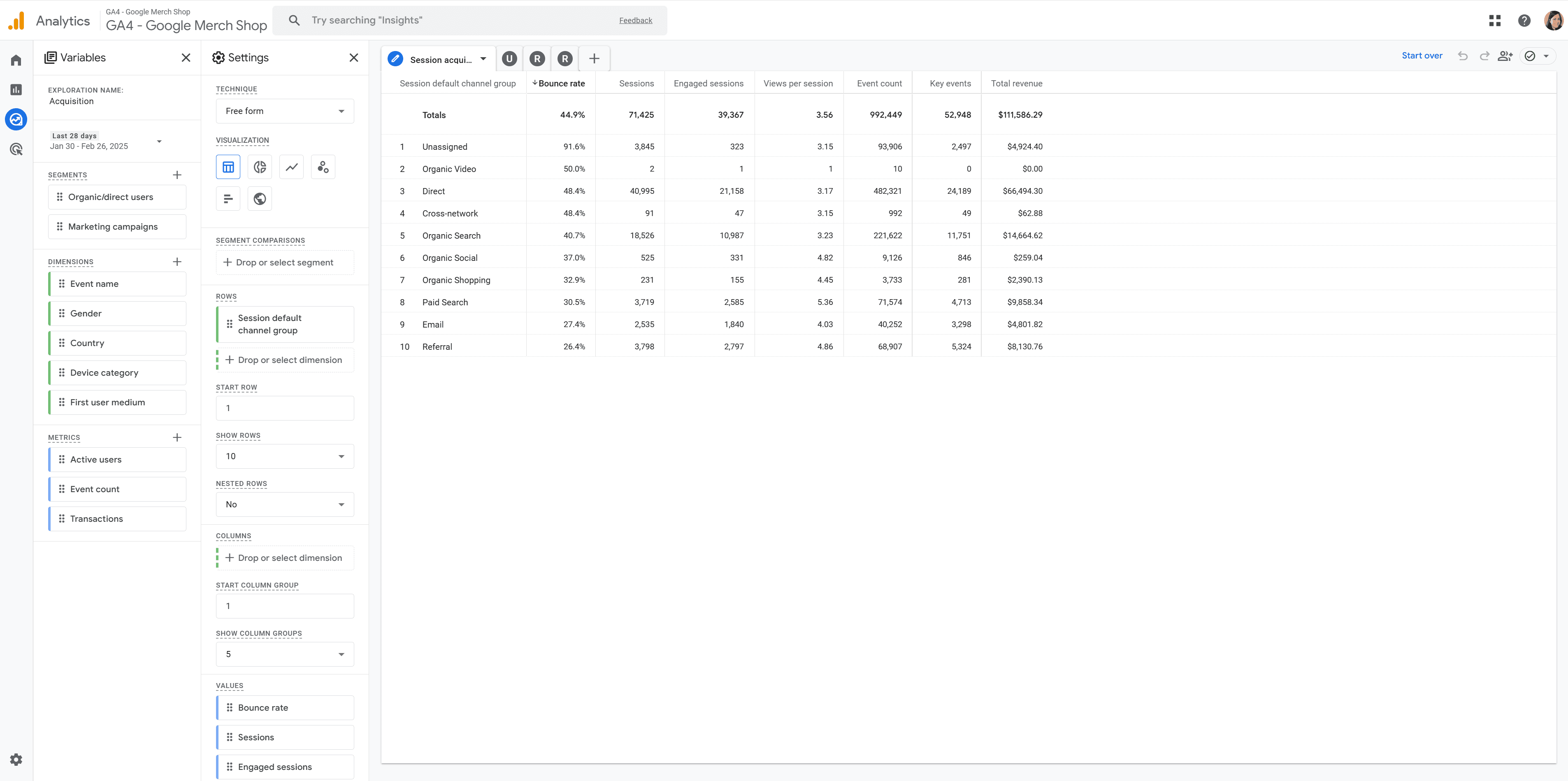The image size is (1568, 781).
Task: Click the undo arrow icon
Action: [x=1463, y=56]
